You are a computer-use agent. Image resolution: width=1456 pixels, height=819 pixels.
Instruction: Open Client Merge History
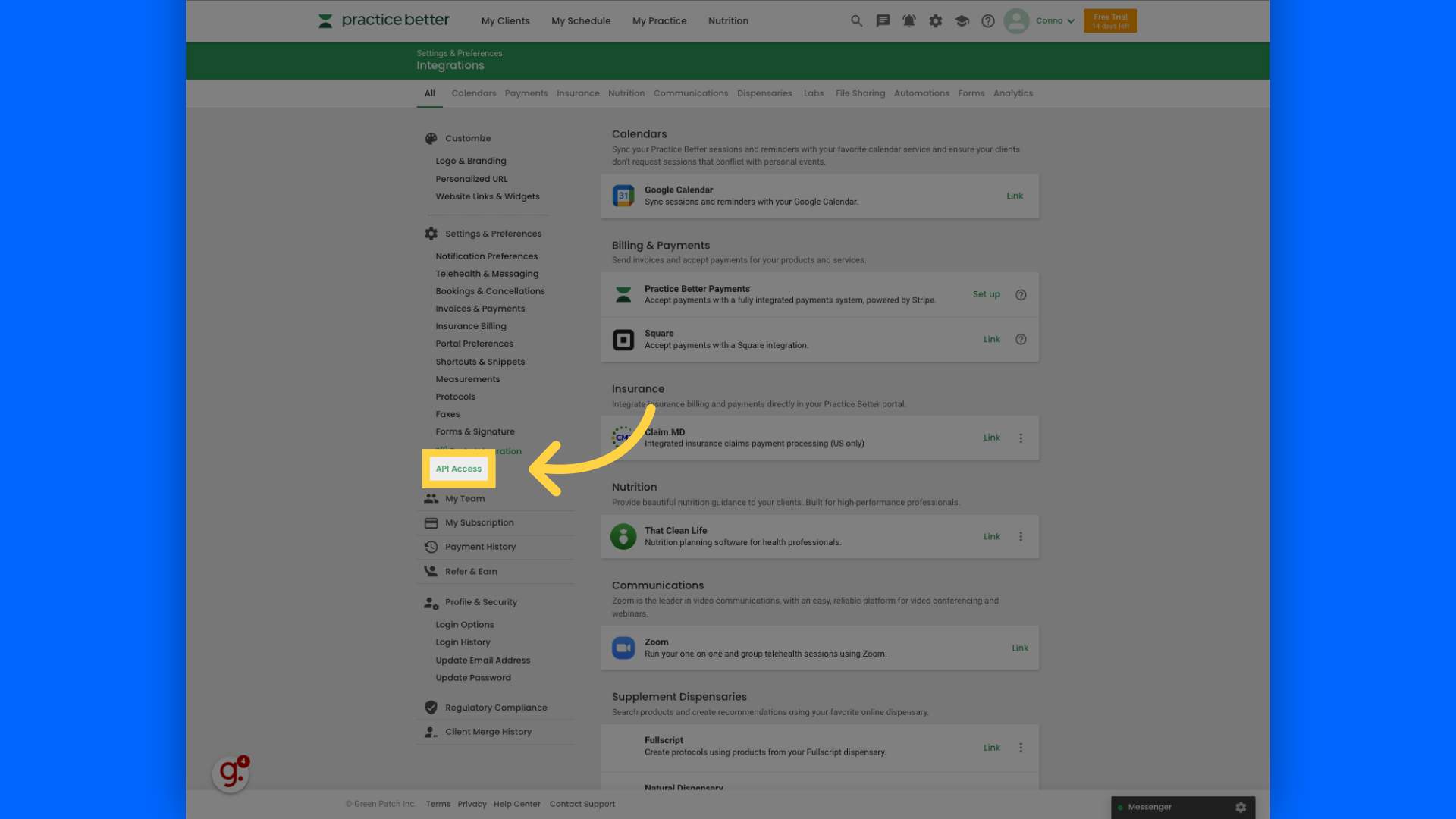(x=488, y=732)
